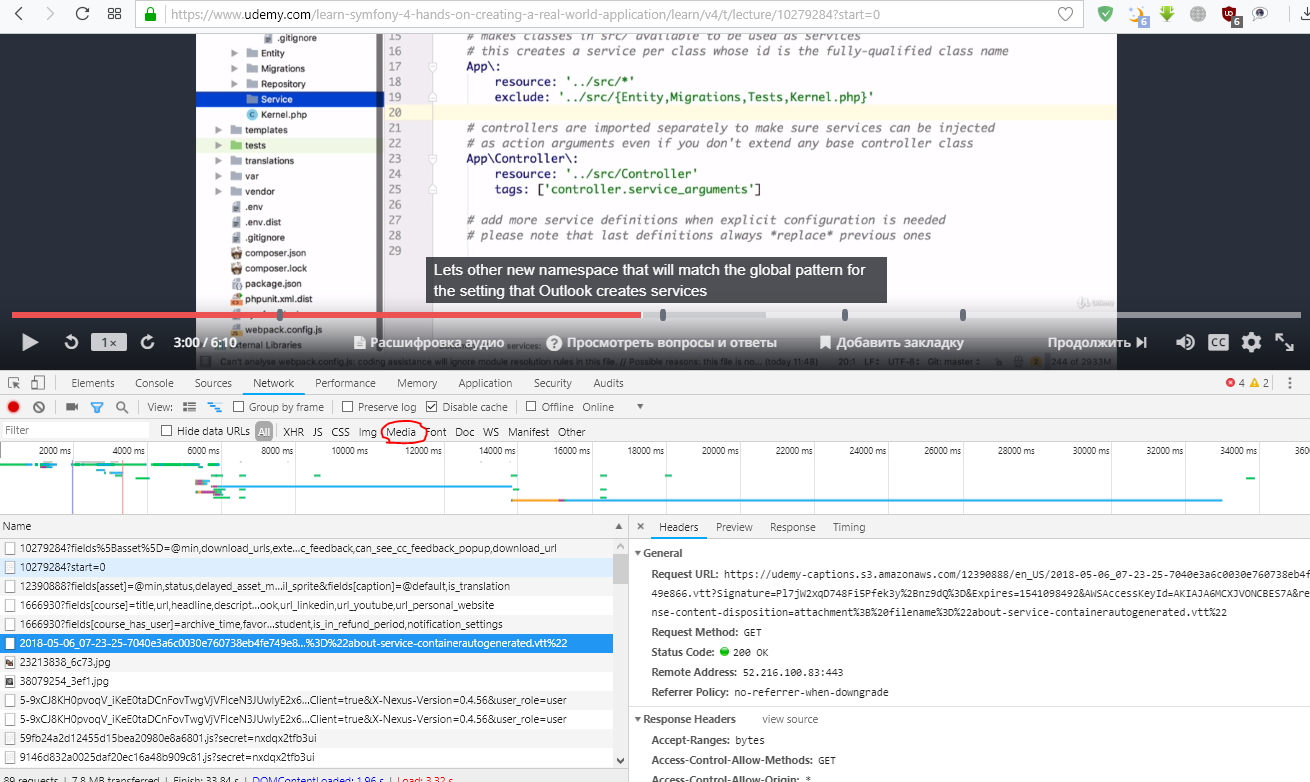The height and width of the screenshot is (782, 1310).
Task: Uncheck the Disable cache checkbox
Action: (x=432, y=407)
